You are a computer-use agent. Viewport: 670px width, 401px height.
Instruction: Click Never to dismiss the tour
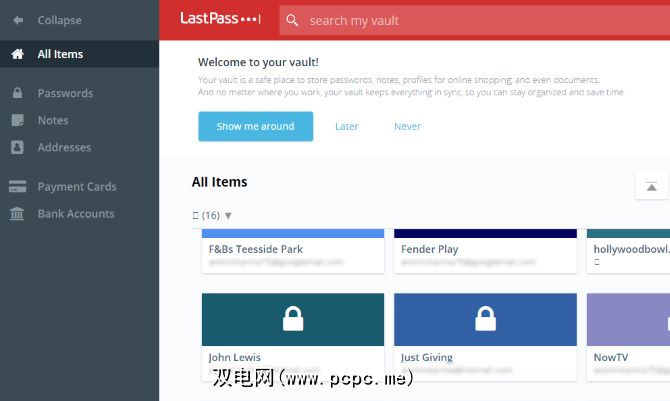coord(407,126)
